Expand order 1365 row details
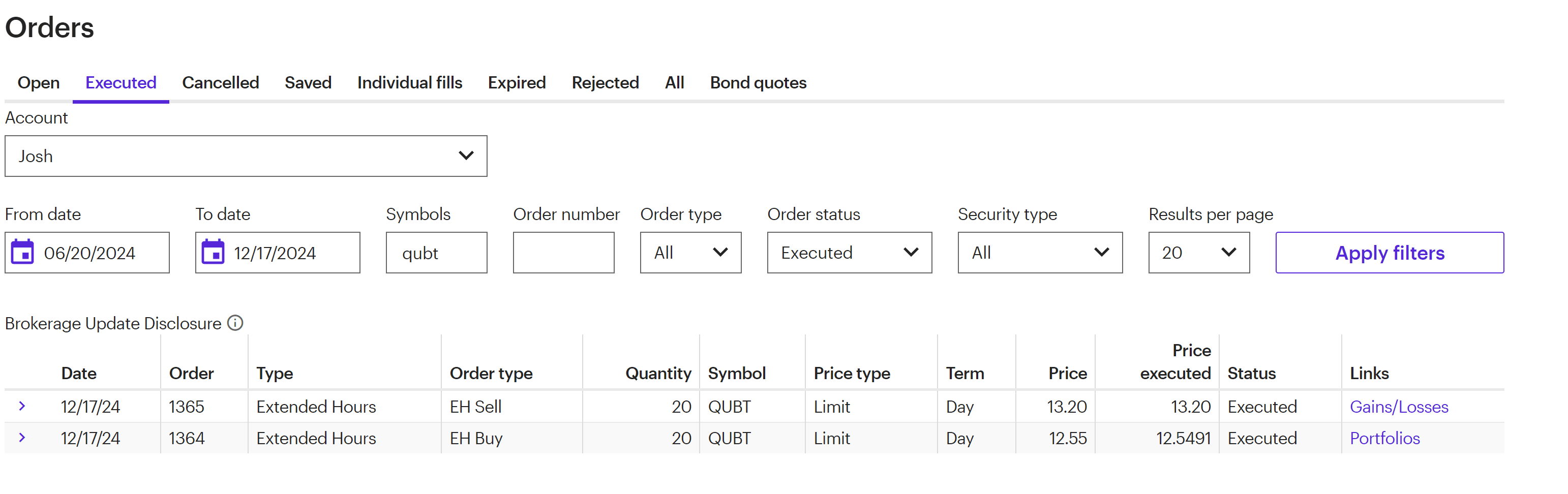Viewport: 1568px width, 494px height. [x=22, y=406]
